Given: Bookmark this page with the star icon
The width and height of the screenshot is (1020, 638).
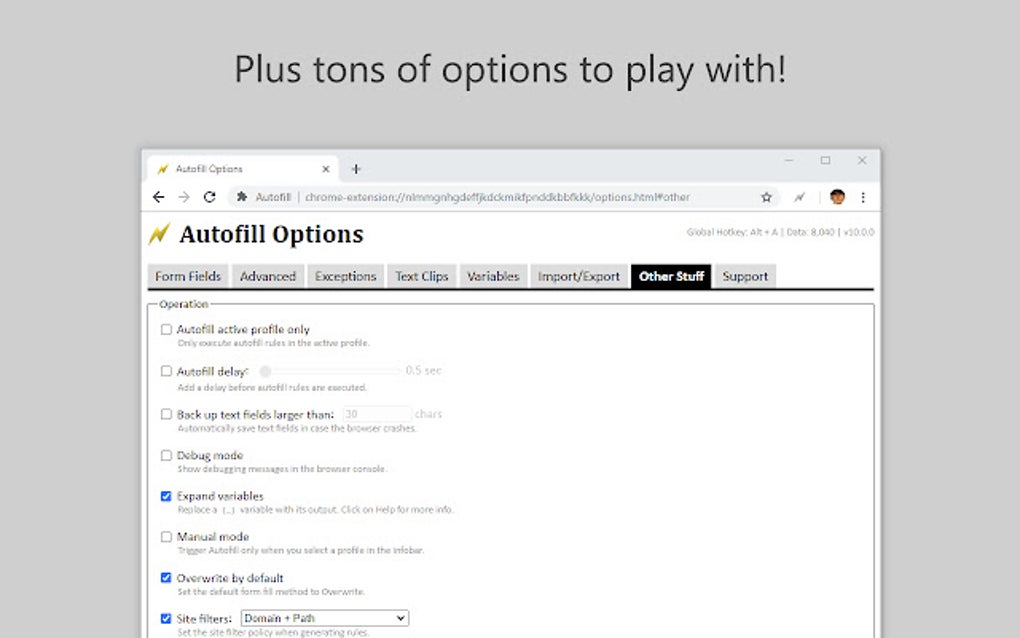Looking at the screenshot, I should [766, 197].
